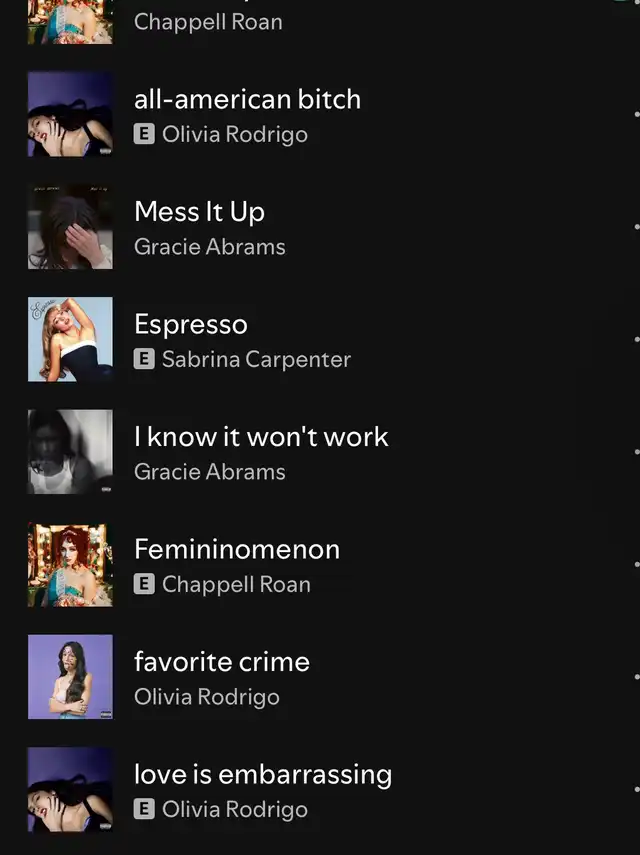Play the track Mess It Up
The image size is (640, 855).
tap(199, 212)
